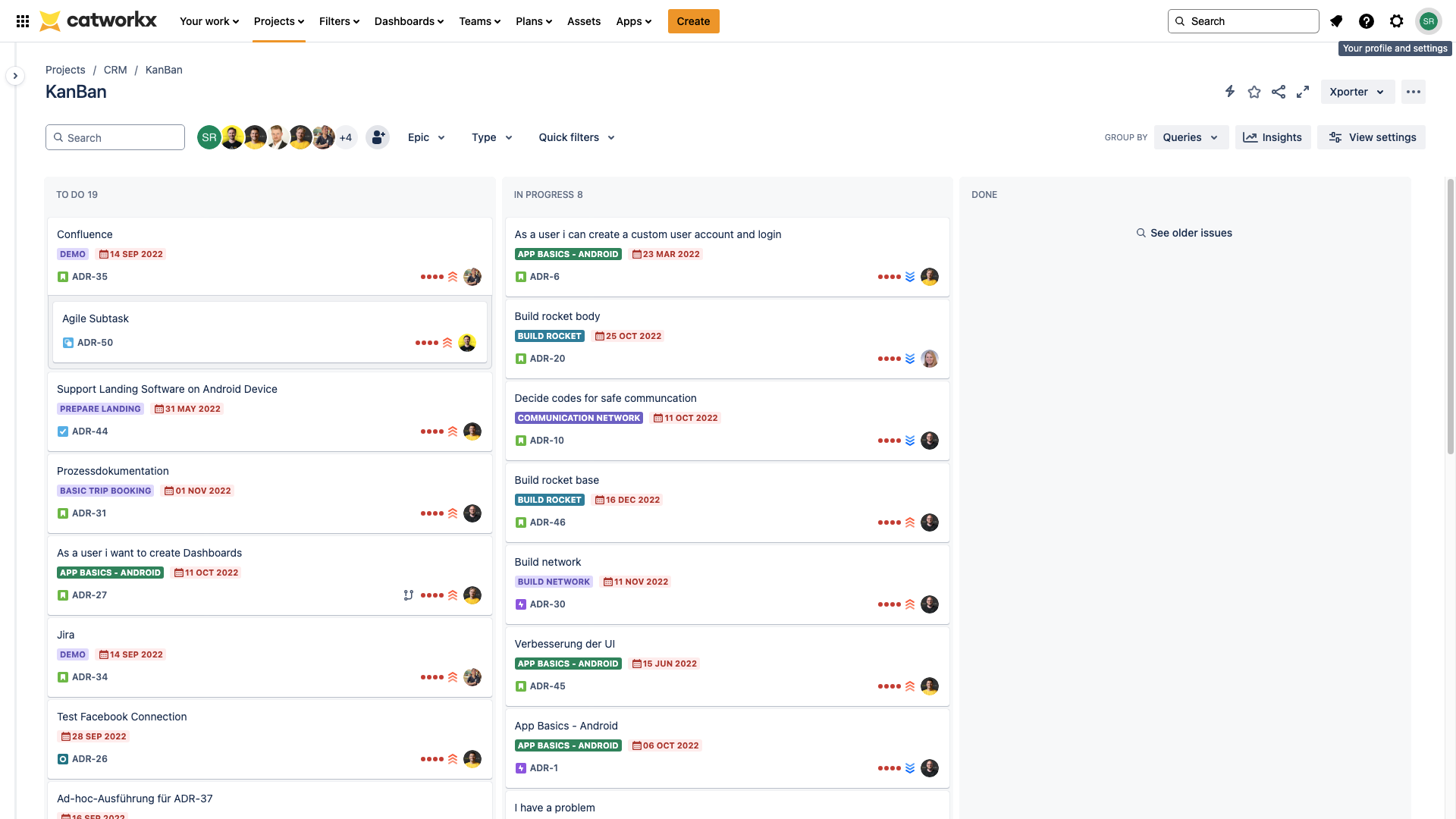Viewport: 1456px width, 819px height.
Task: Click the priority icon on ADR-6
Action: pyautogui.click(x=910, y=277)
